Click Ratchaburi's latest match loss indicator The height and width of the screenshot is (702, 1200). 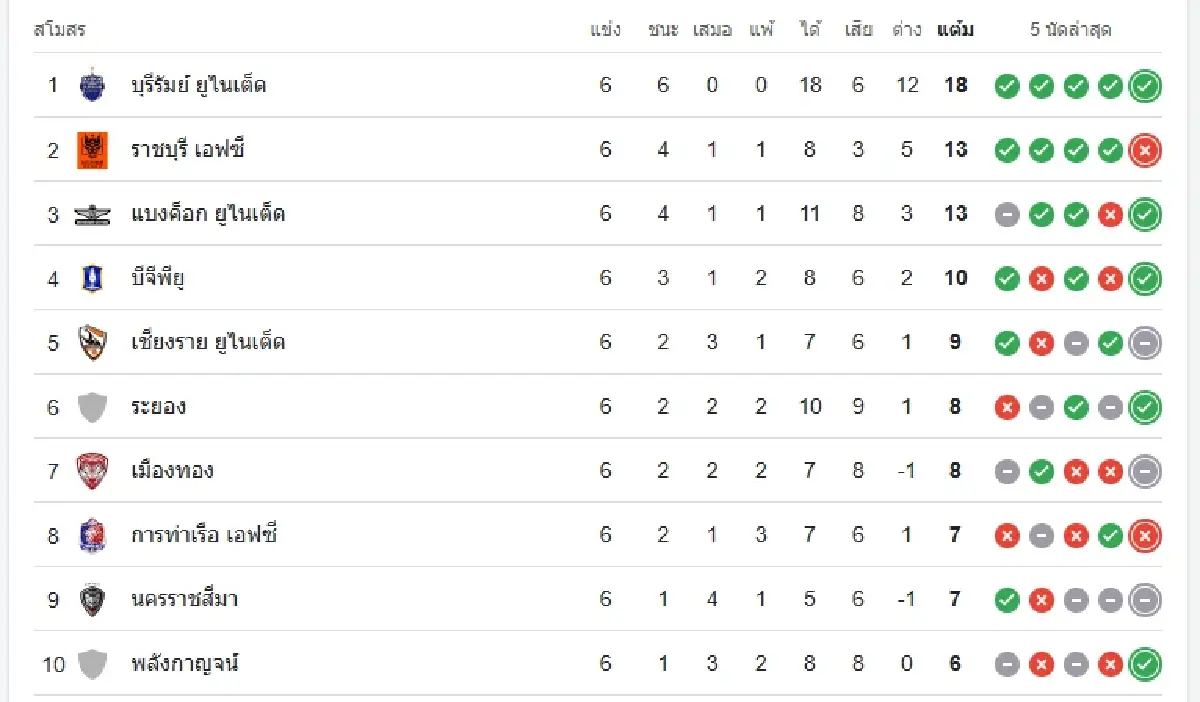(x=1145, y=150)
